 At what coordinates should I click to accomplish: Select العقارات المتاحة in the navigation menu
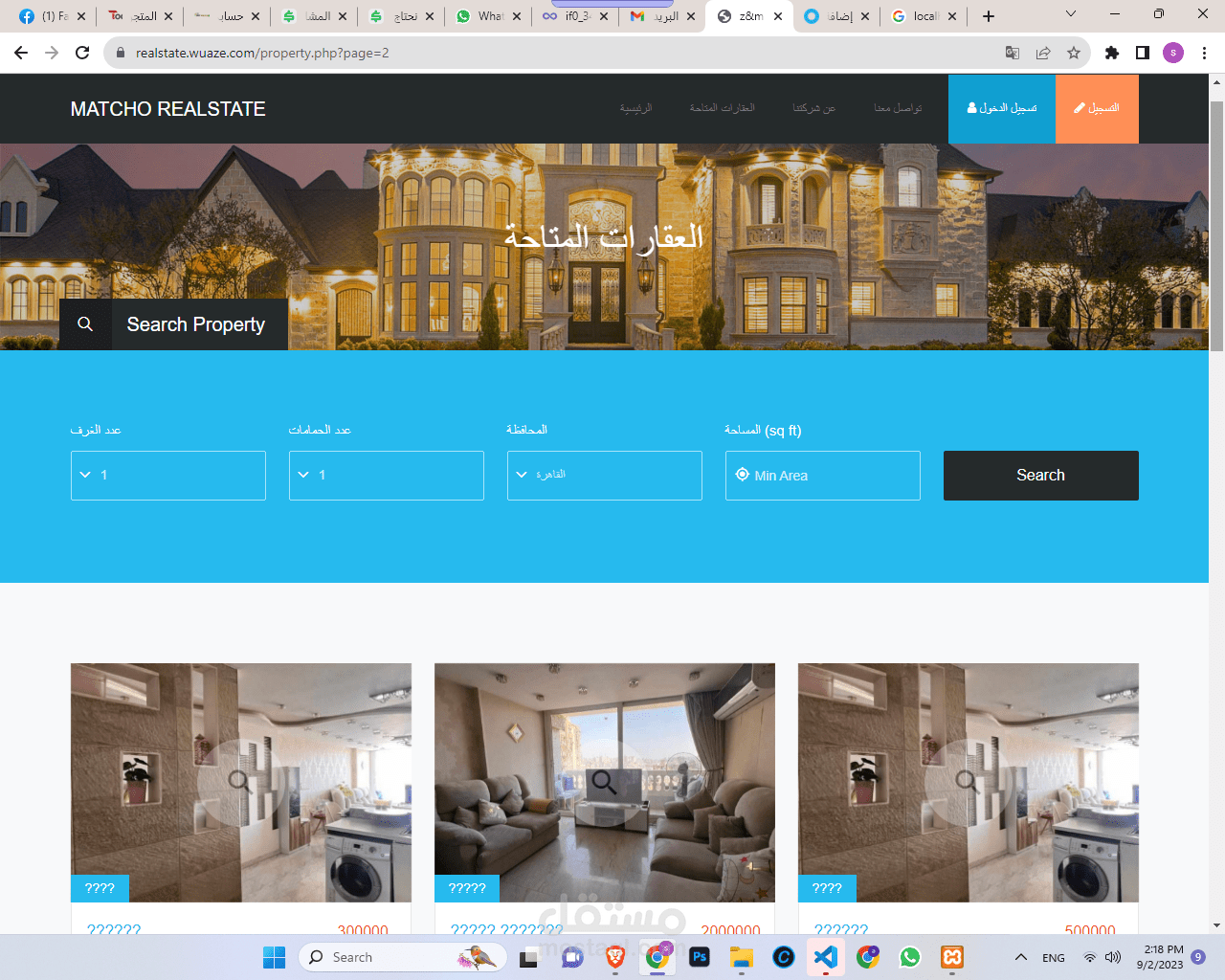click(721, 108)
